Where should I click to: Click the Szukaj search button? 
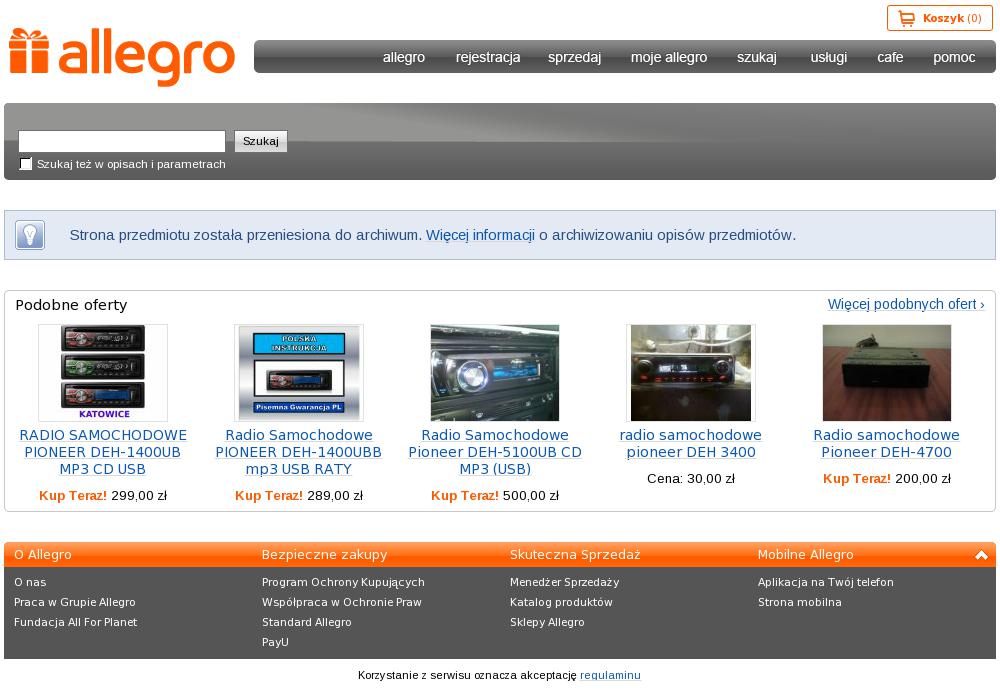pyautogui.click(x=261, y=141)
